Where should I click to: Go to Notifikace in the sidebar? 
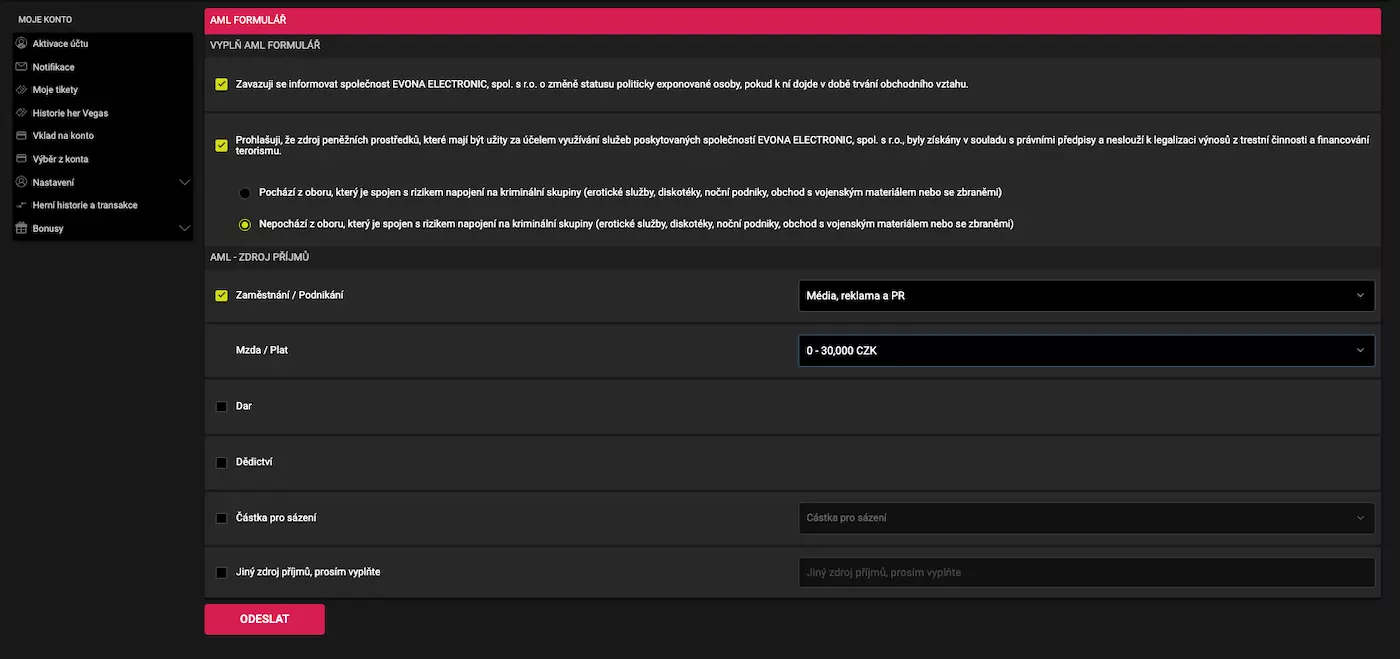coord(53,67)
